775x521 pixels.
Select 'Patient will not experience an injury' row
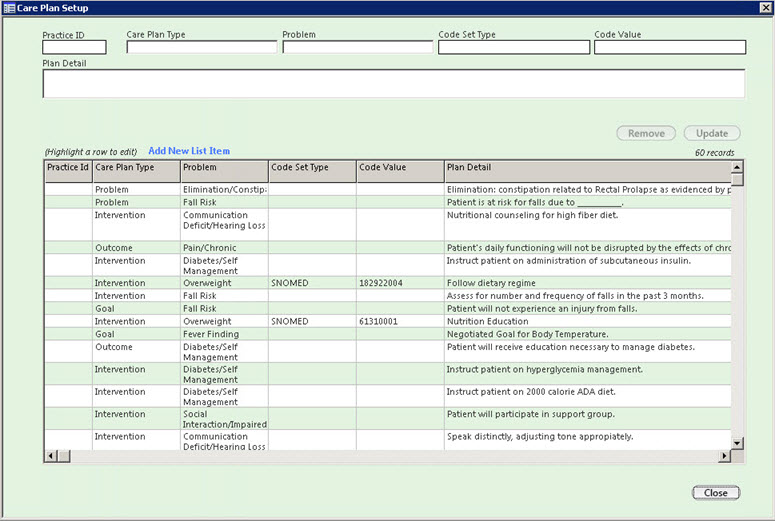click(x=388, y=308)
